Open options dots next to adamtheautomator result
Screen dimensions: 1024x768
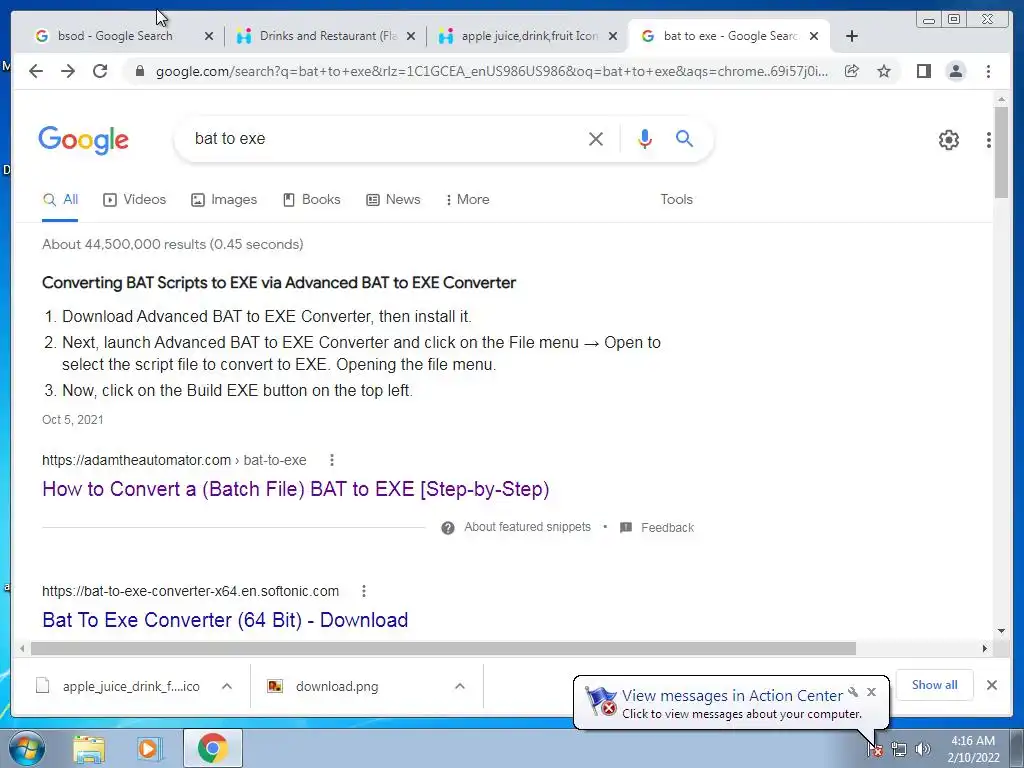pyautogui.click(x=332, y=460)
